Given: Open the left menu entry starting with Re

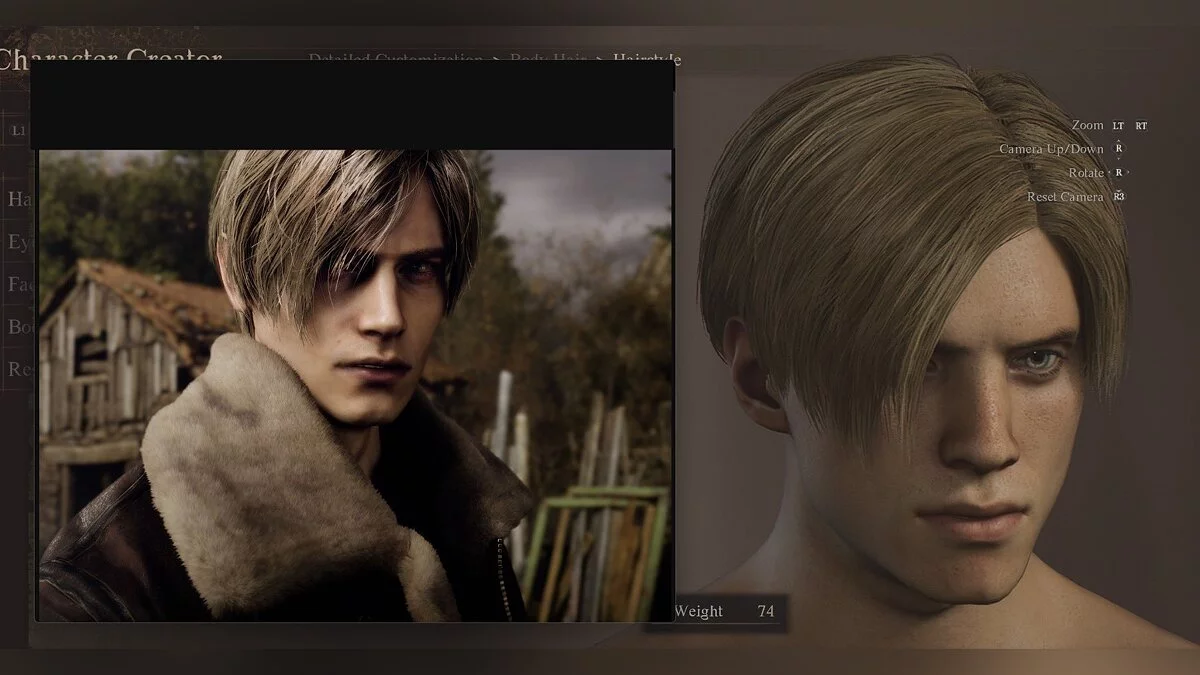Looking at the screenshot, I should 19,369.
